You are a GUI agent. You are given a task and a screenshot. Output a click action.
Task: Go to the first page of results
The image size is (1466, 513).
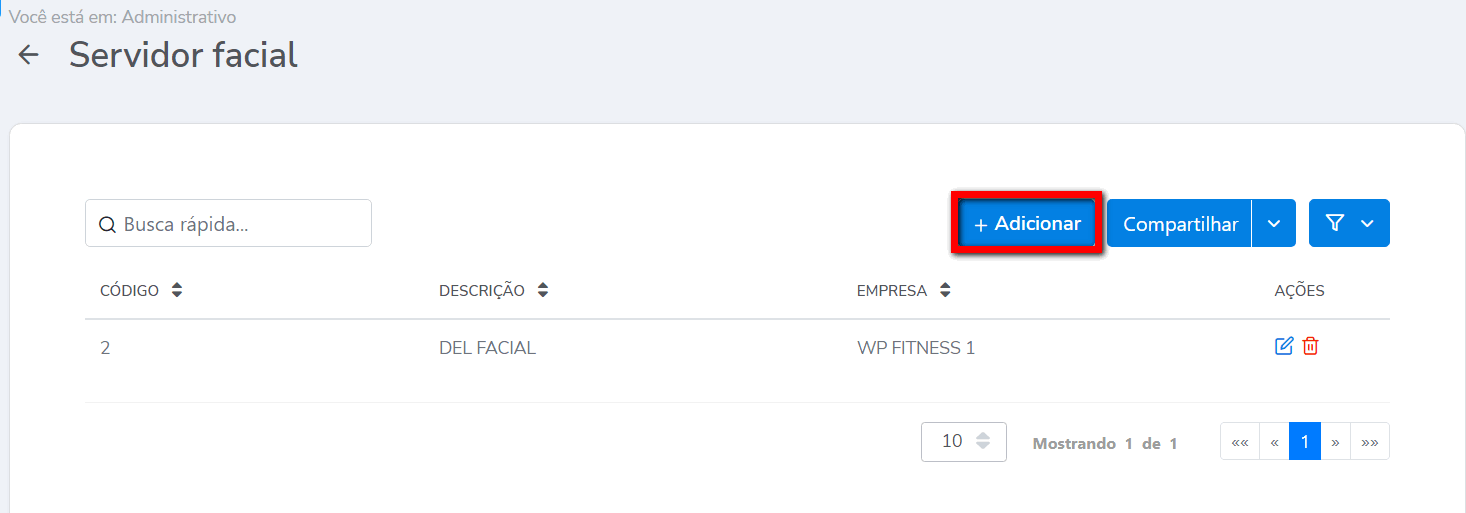(x=1240, y=441)
